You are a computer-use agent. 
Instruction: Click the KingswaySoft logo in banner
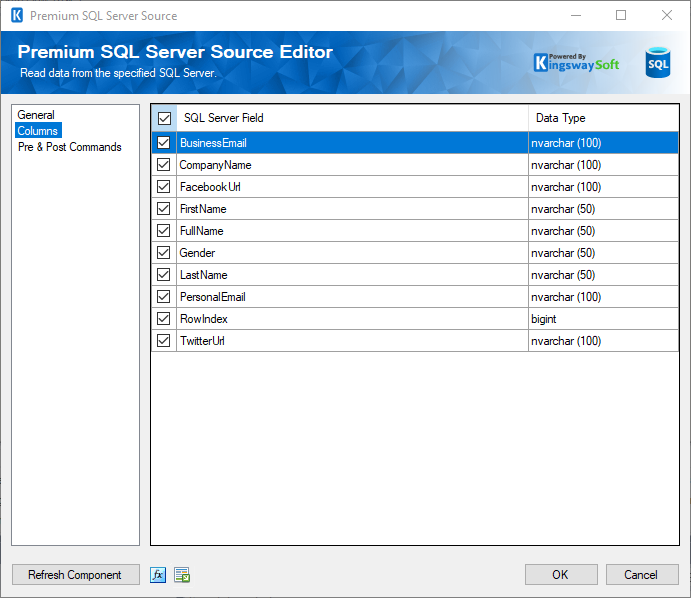tap(576, 63)
